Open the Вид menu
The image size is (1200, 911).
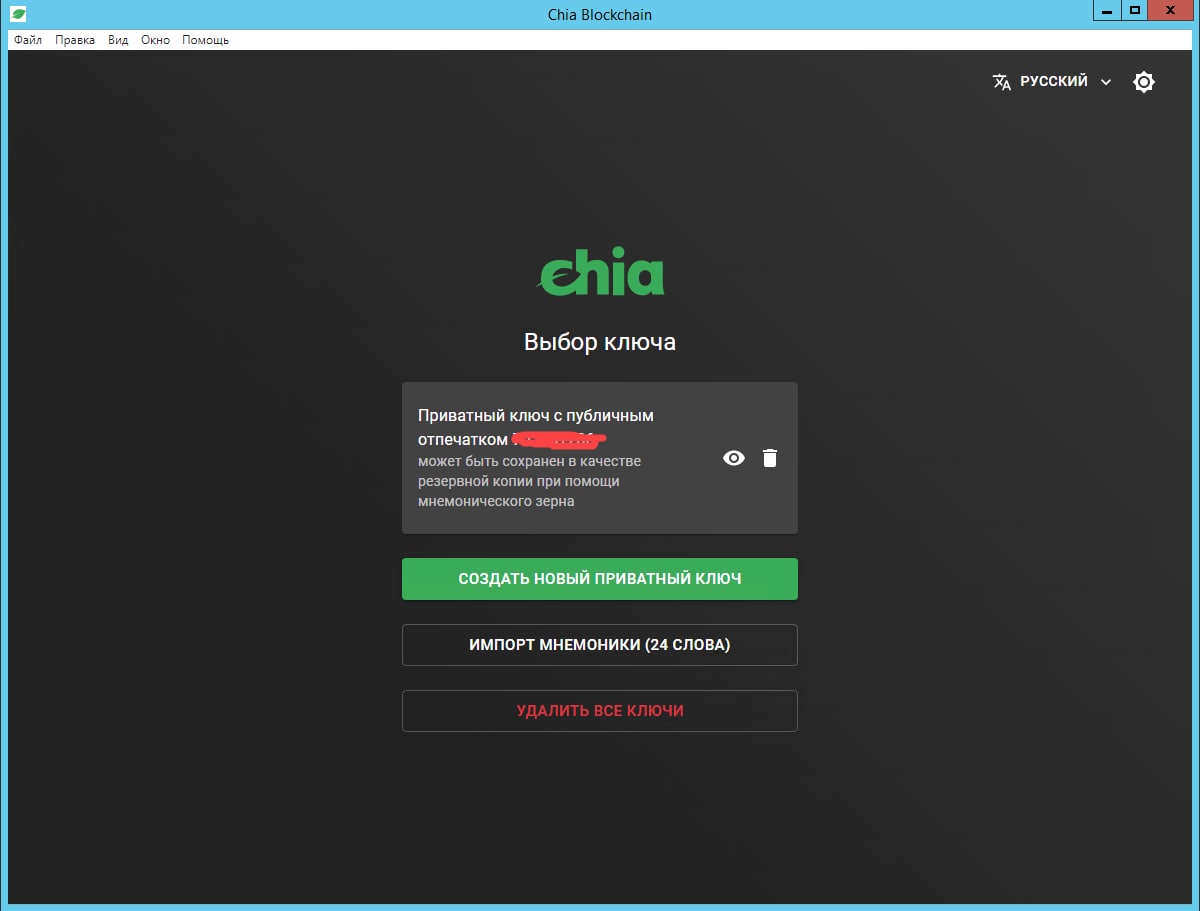tap(118, 40)
